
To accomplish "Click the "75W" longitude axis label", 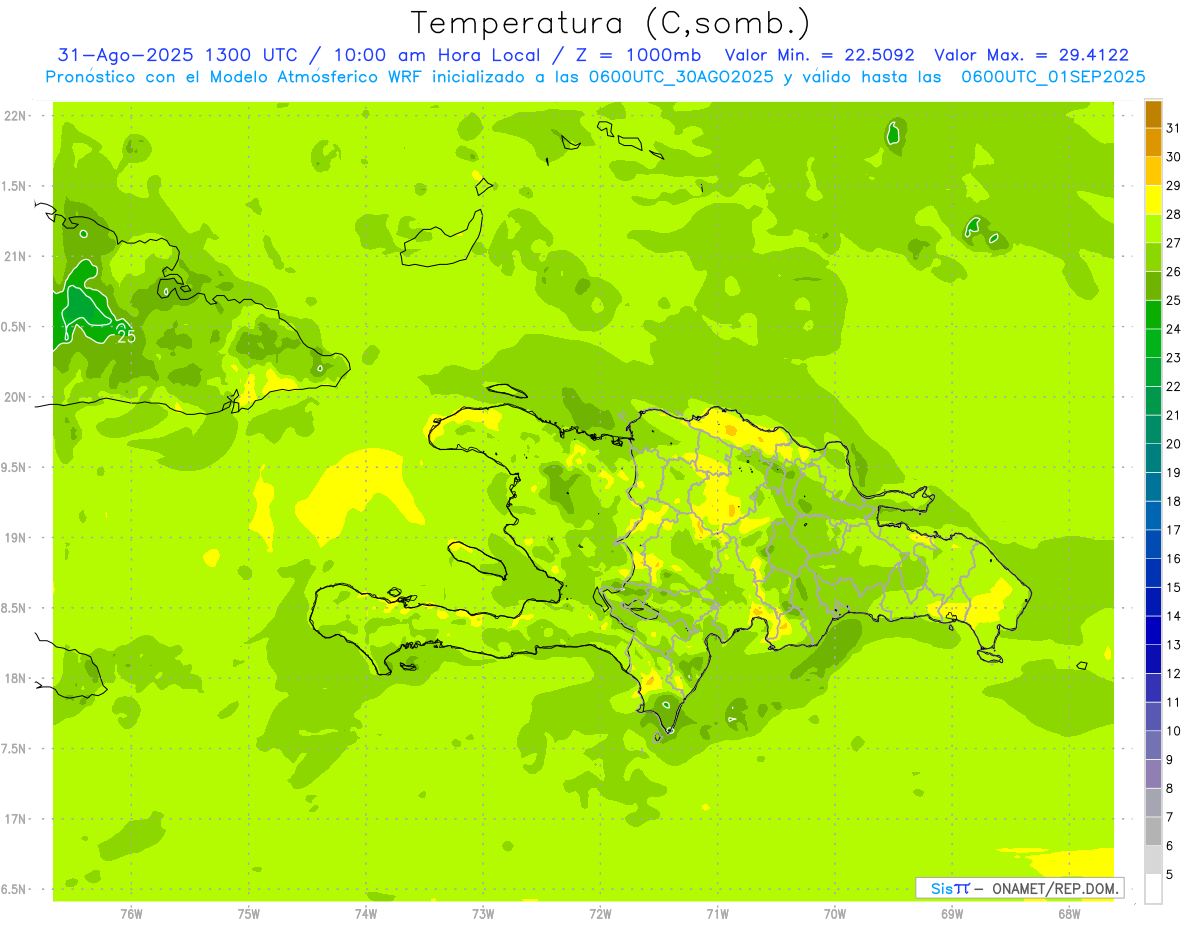I will (249, 913).
